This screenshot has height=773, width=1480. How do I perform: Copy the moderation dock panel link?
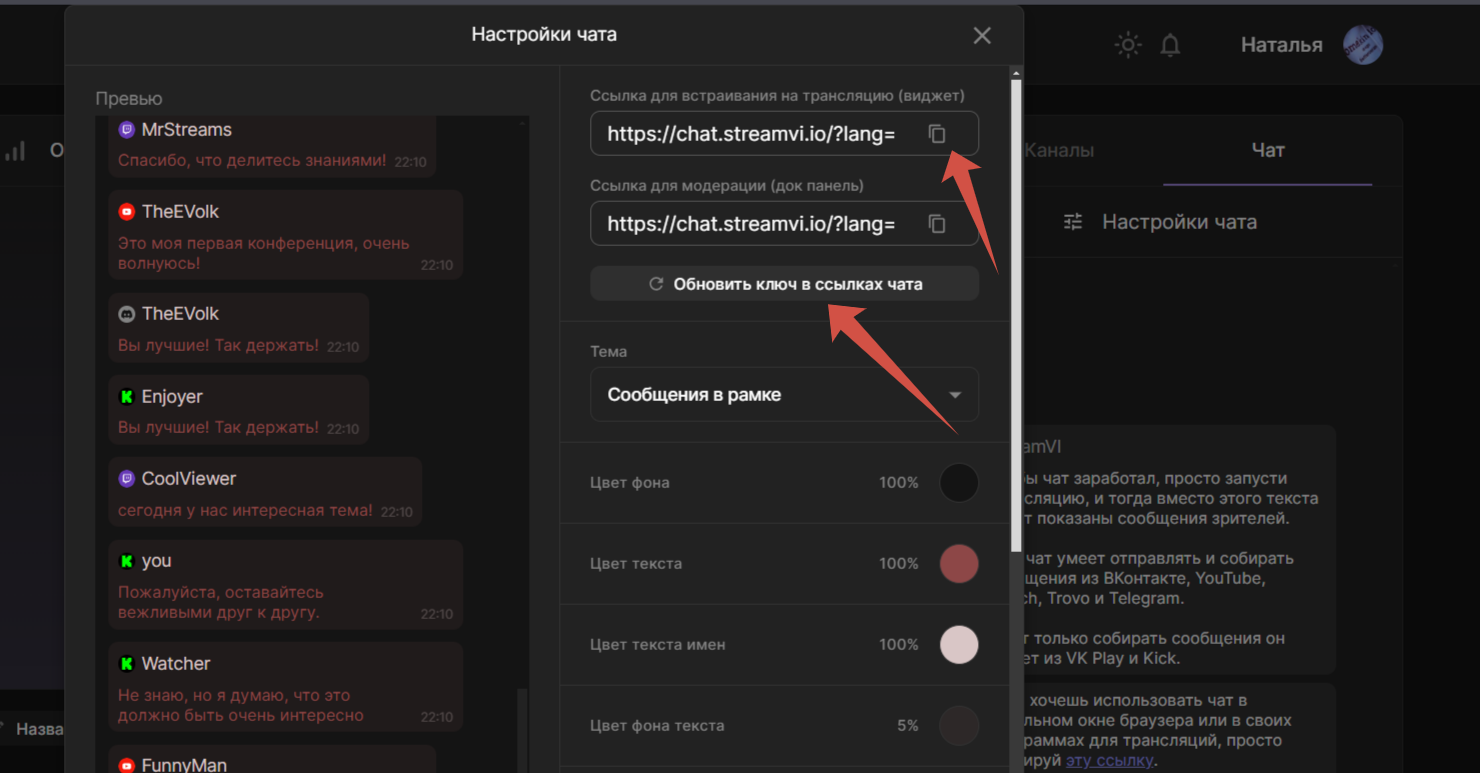[x=937, y=224]
